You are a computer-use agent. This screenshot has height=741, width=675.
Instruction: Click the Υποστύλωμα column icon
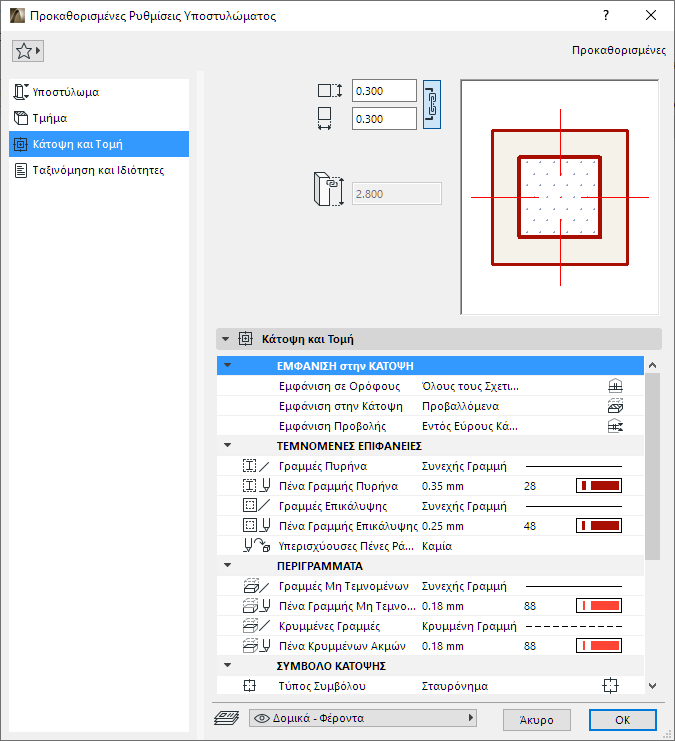21,92
